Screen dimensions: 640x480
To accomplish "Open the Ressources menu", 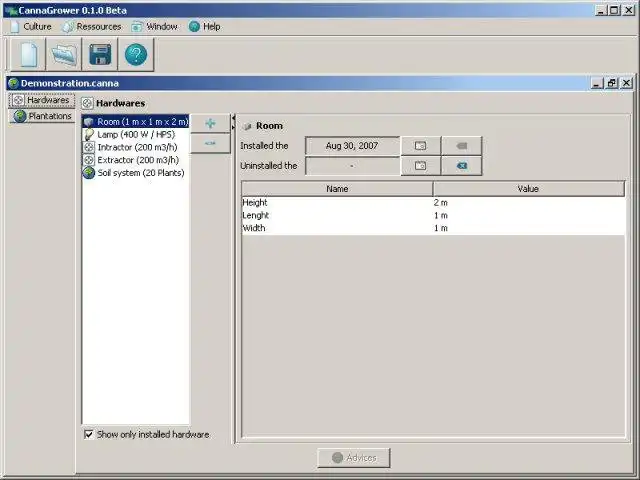I will click(92, 27).
